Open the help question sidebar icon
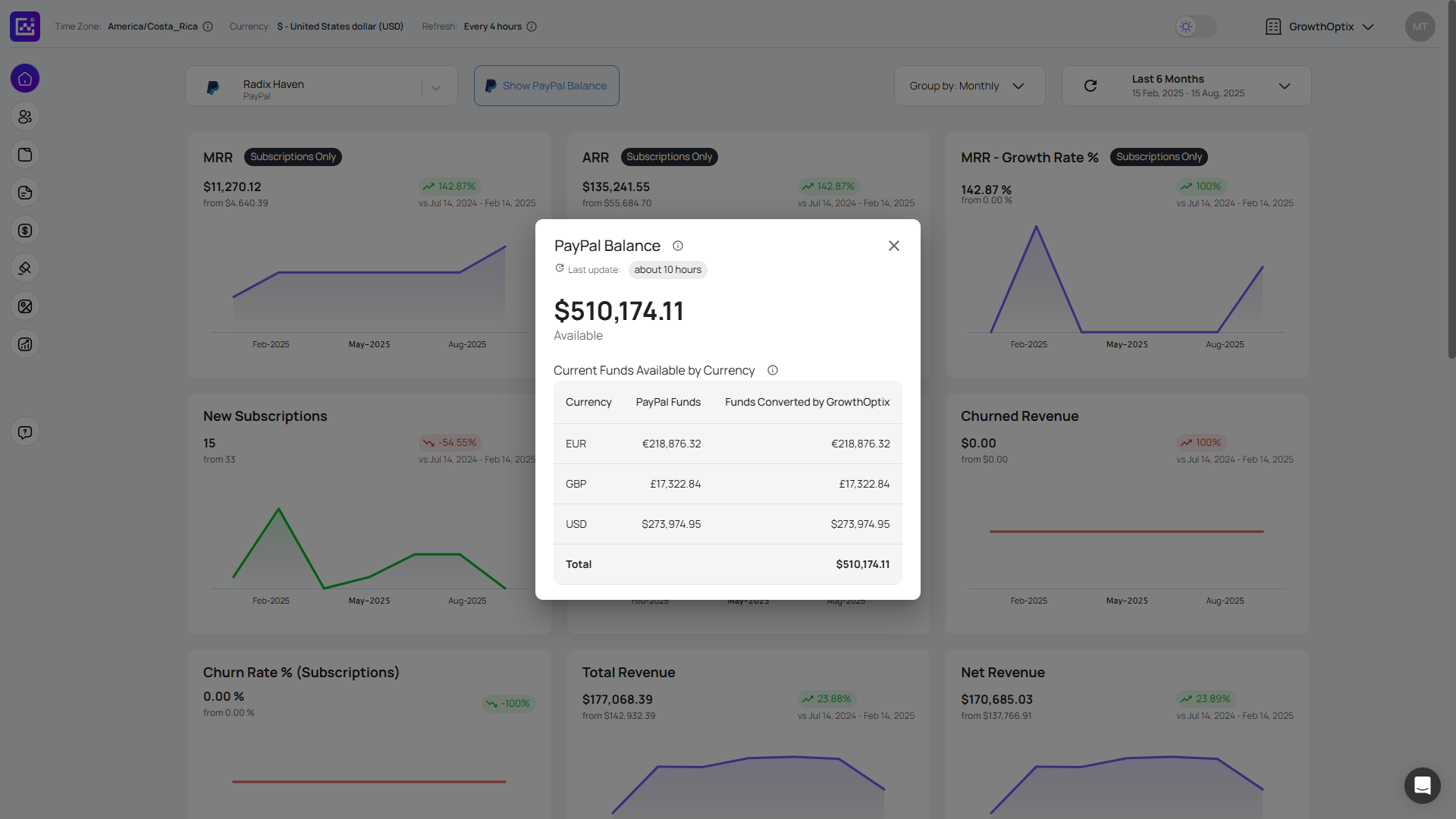 pyautogui.click(x=25, y=432)
